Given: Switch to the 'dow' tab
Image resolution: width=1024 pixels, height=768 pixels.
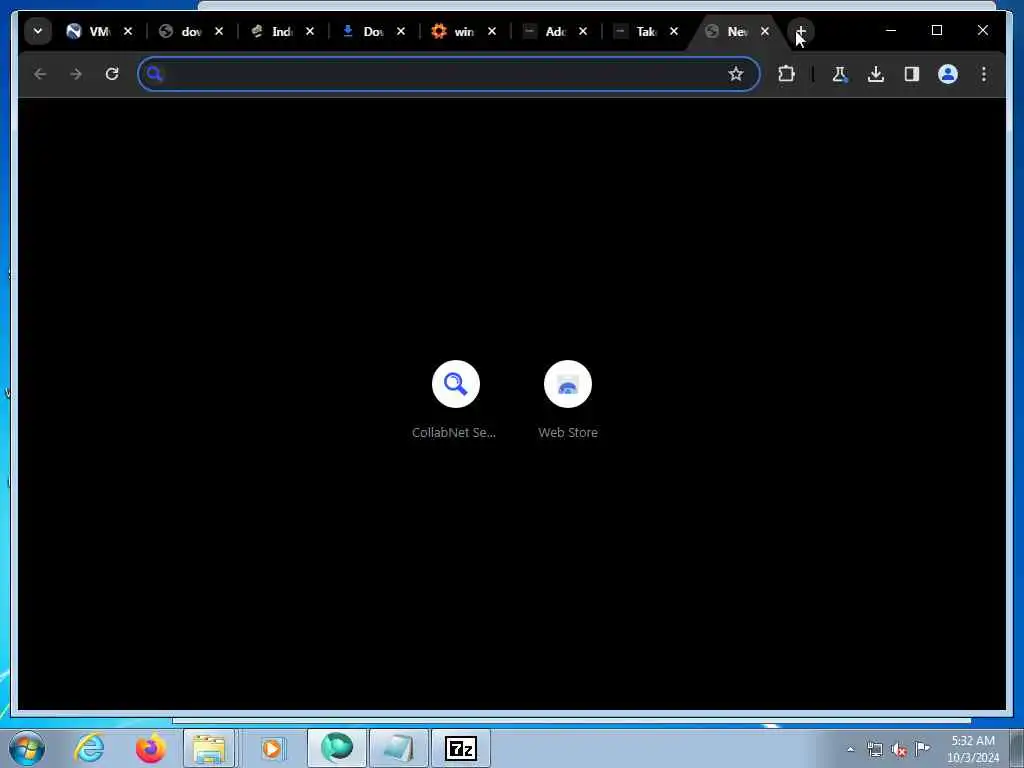Looking at the screenshot, I should pos(181,31).
